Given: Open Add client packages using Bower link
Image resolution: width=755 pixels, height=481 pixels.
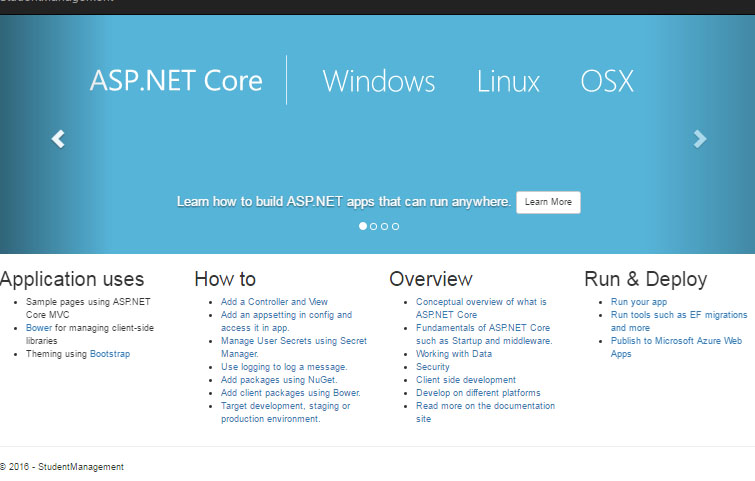Looking at the screenshot, I should (x=290, y=393).
